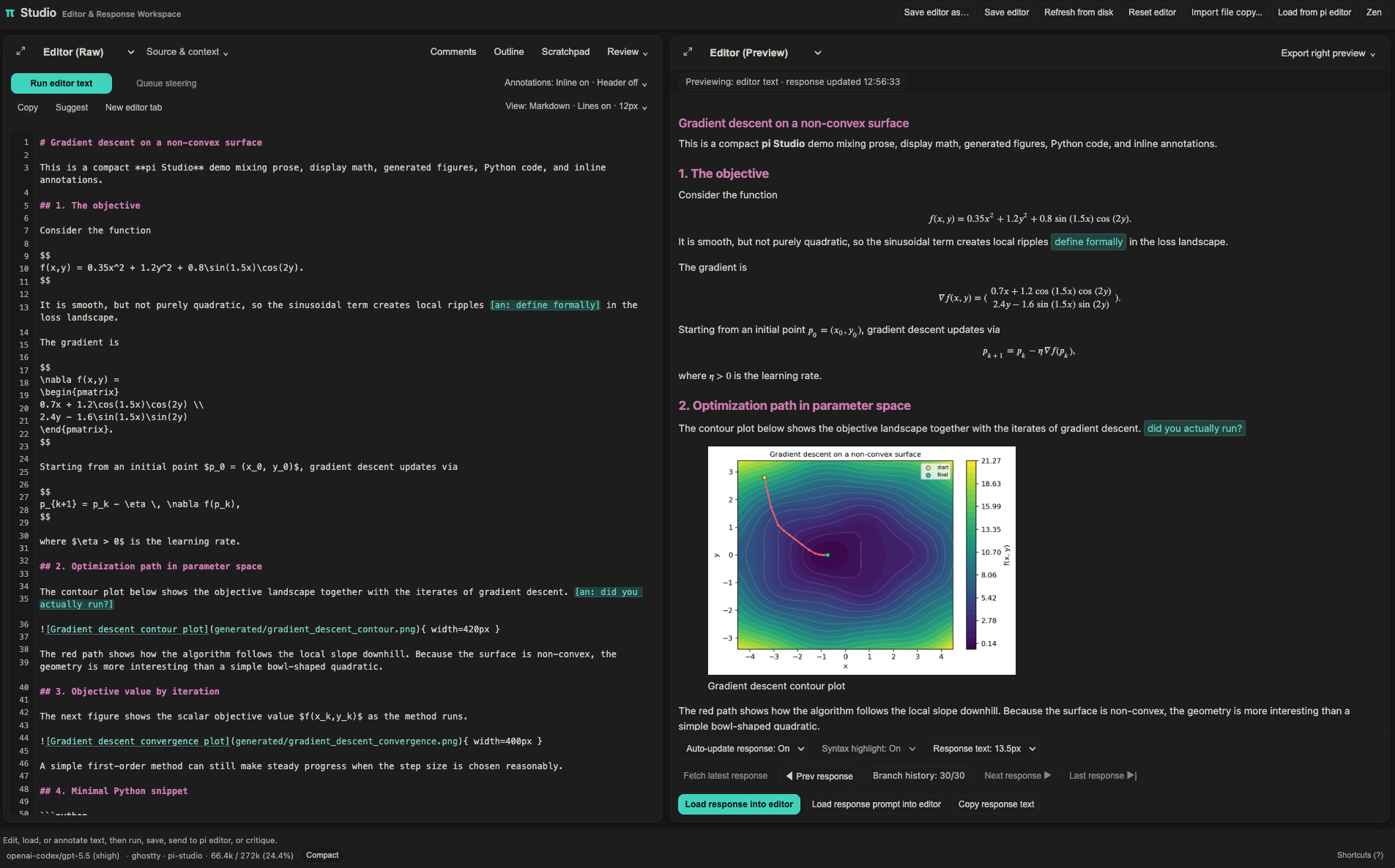Viewport: 1395px width, 868px height.
Task: Click '## 4. Minimal Python snippet' heading
Action: 114,791
